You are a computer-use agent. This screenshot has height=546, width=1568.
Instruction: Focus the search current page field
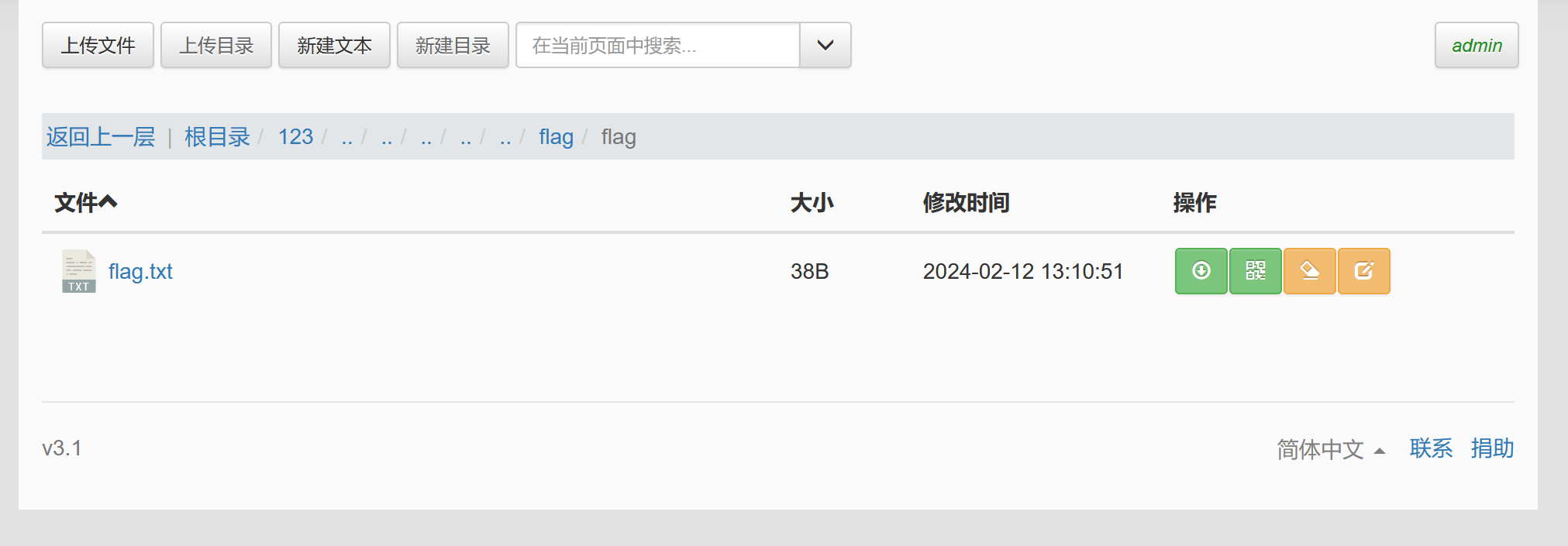(658, 45)
